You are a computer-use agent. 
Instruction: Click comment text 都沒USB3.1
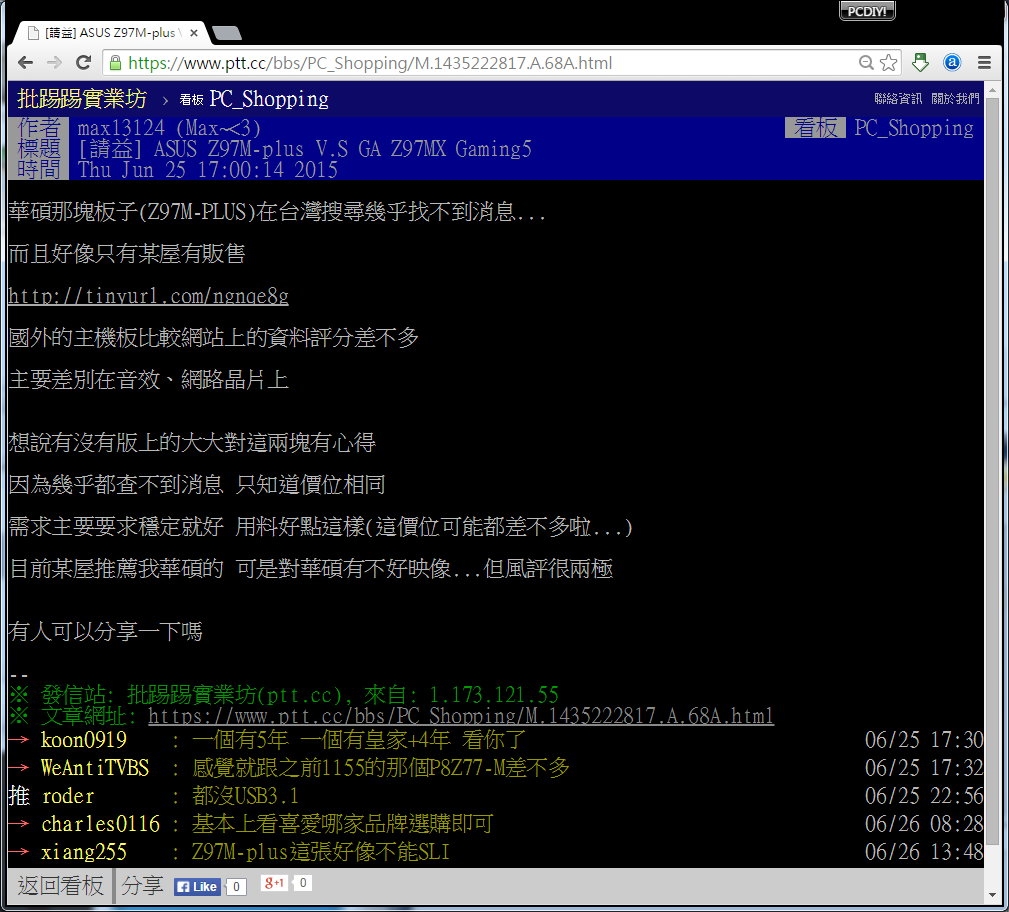[245, 796]
